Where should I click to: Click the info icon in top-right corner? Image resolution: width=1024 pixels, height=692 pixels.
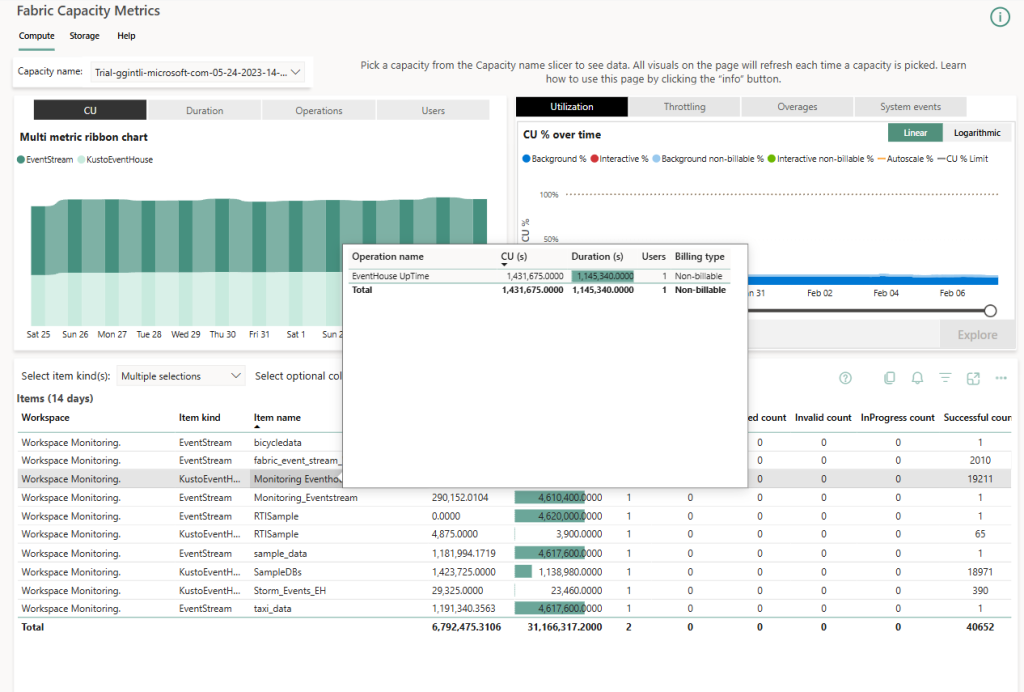click(x=999, y=17)
